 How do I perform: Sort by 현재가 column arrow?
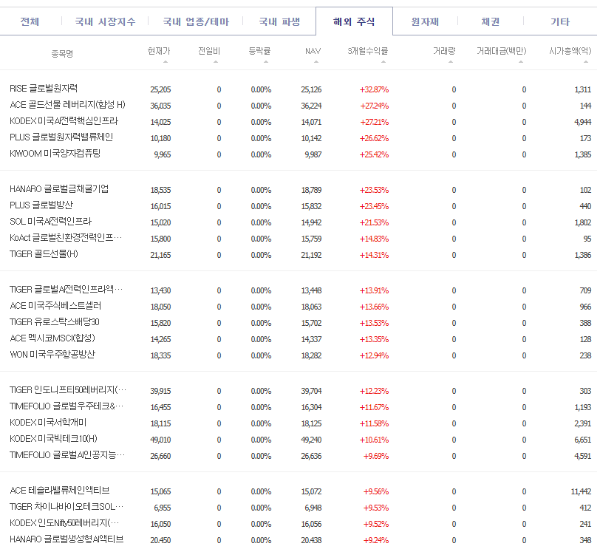point(165,62)
